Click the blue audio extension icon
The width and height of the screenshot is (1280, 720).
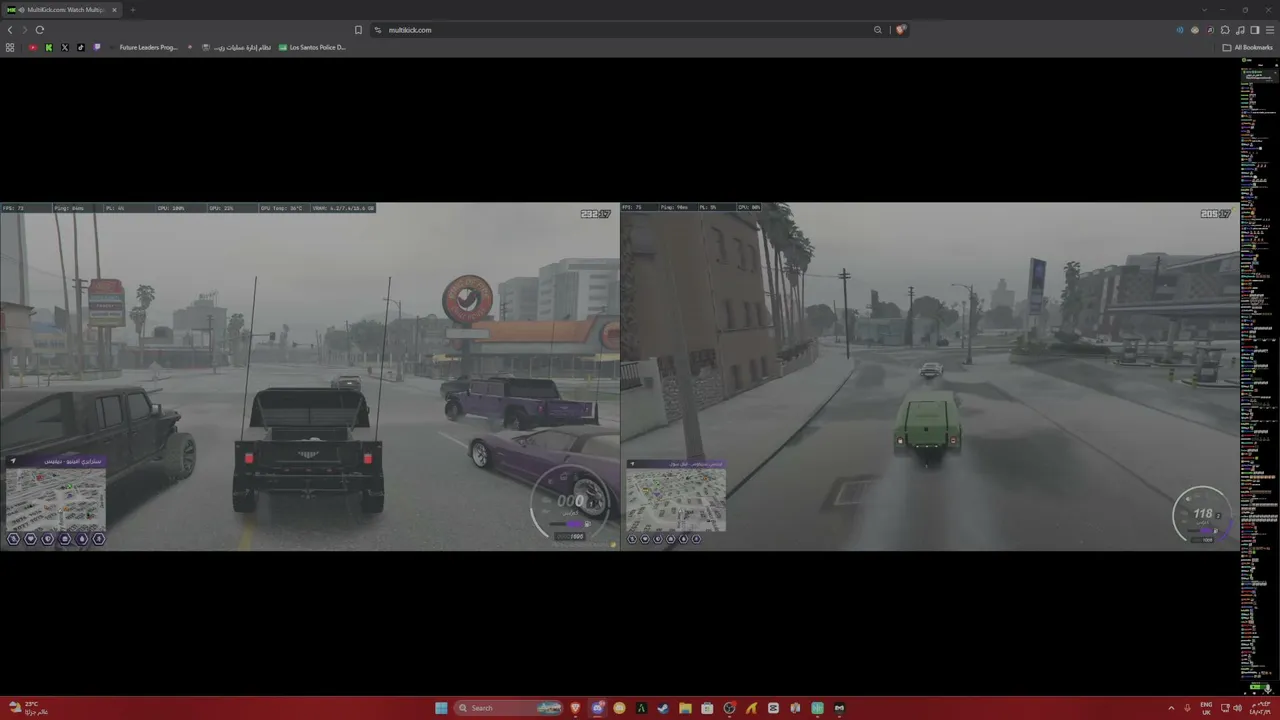coord(1181,30)
